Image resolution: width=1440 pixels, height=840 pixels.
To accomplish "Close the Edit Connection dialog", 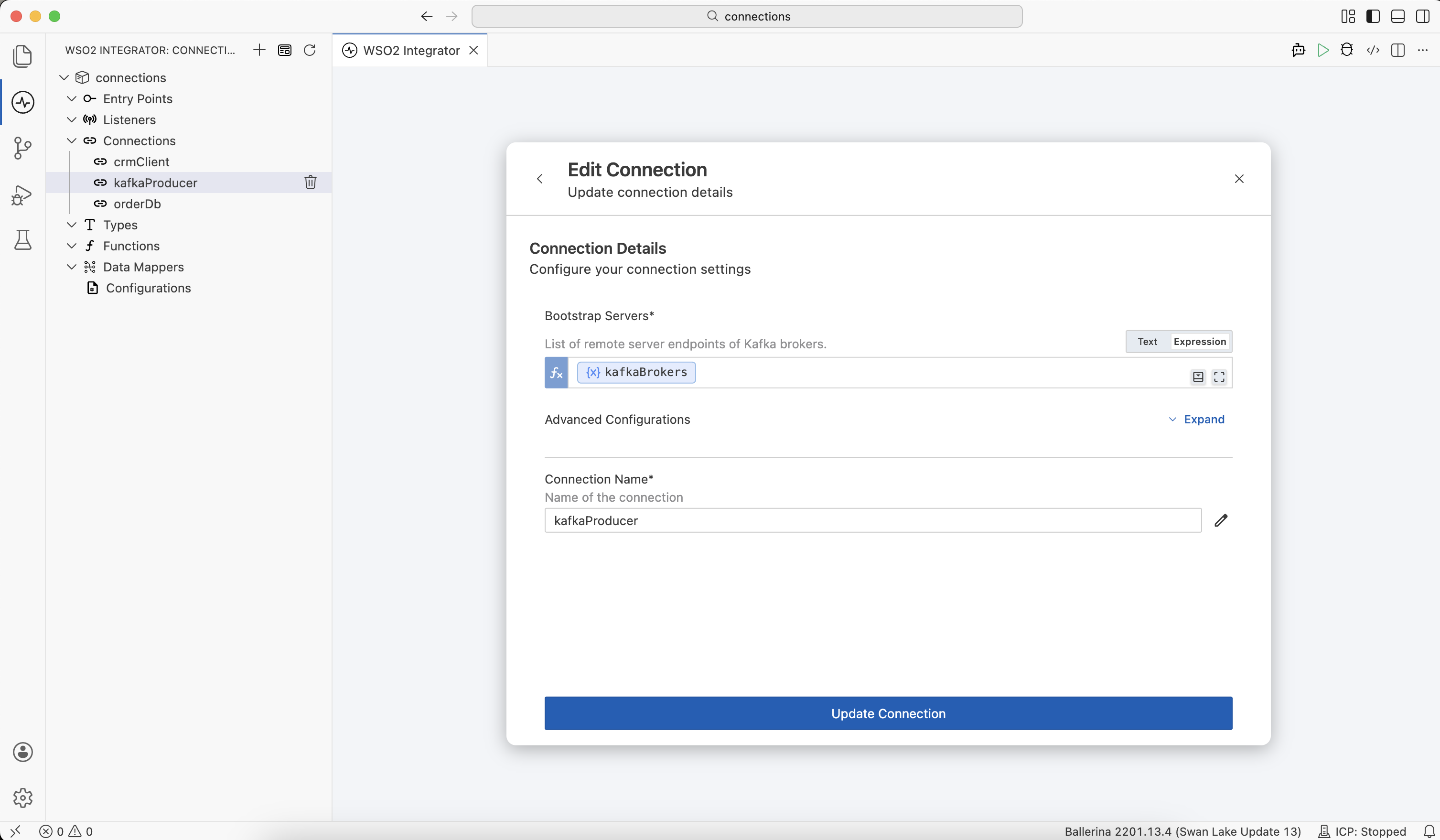I will pos(1239,179).
